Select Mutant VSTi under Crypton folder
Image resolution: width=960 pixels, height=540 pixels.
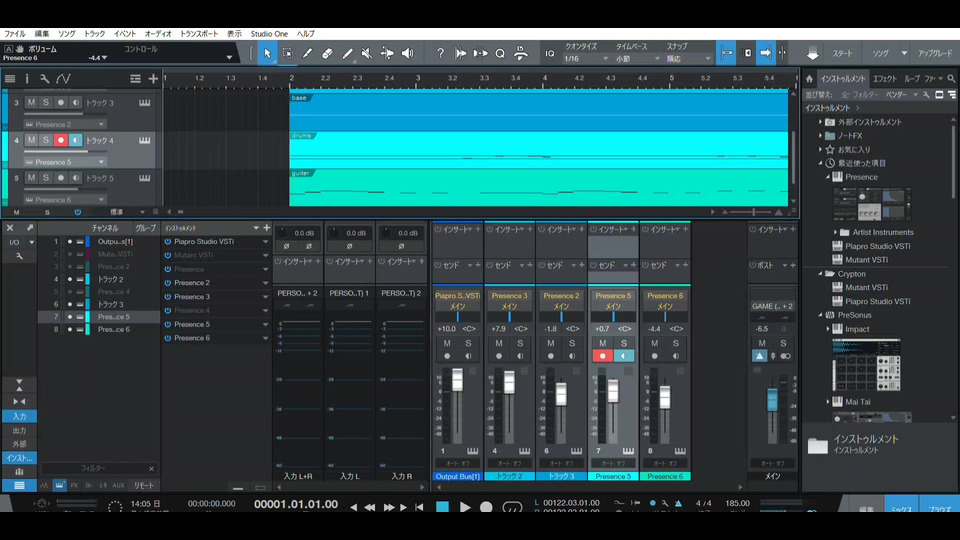pyautogui.click(x=866, y=287)
